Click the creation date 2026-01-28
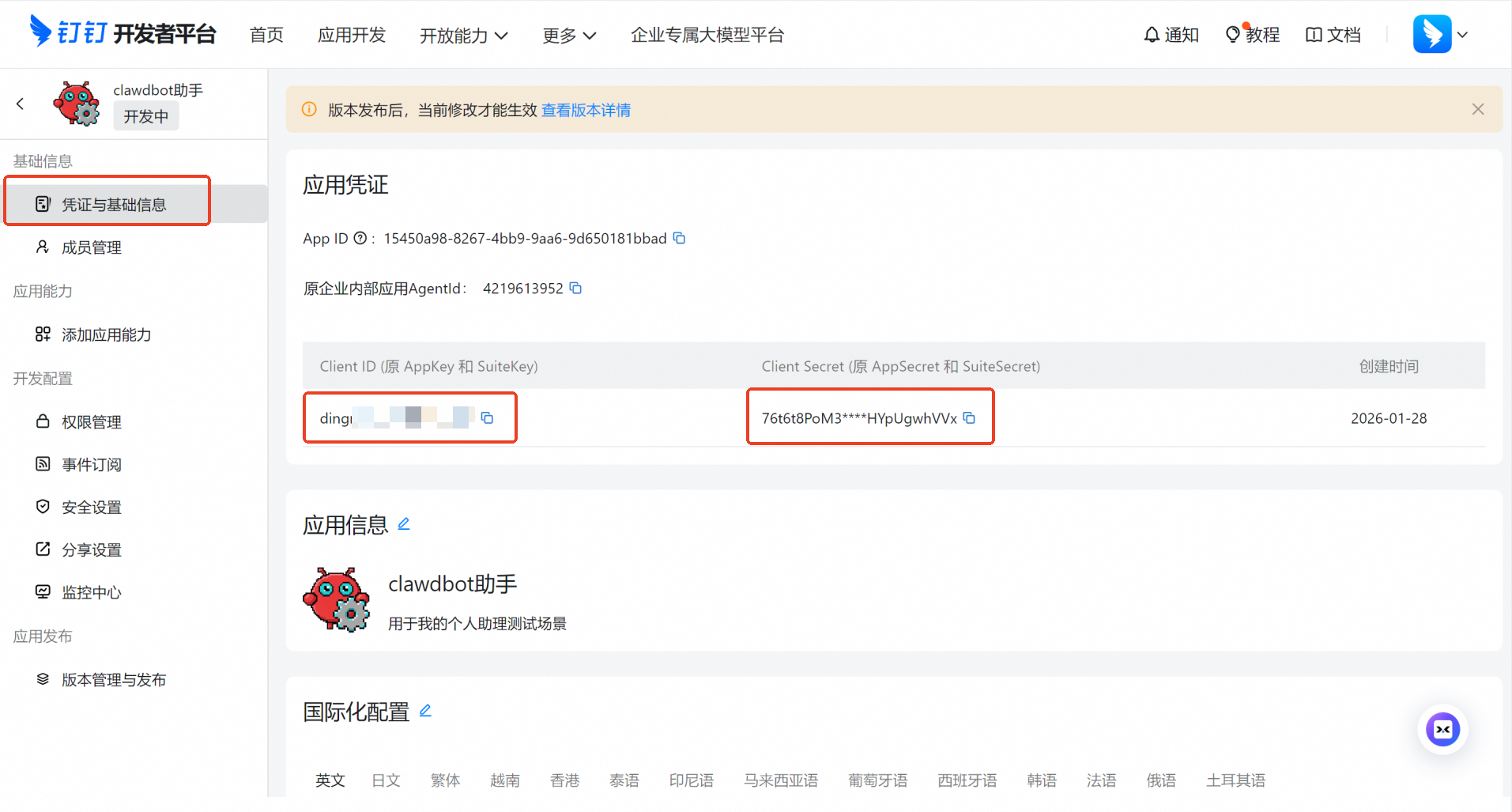Screen dimensions: 1512x812 1389,418
